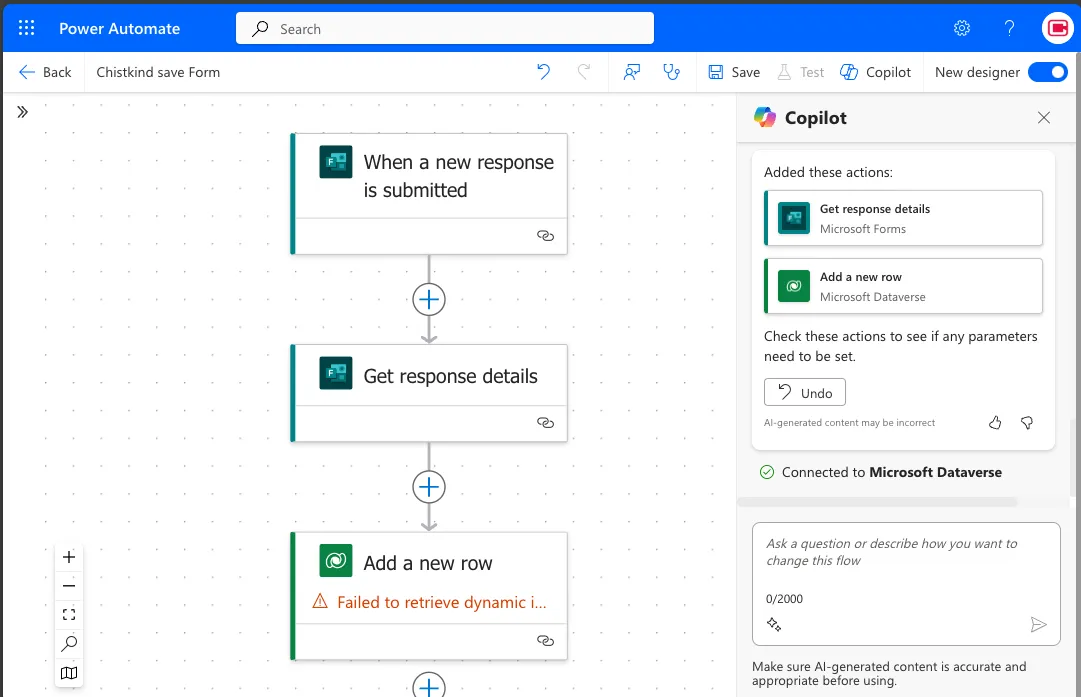Go Back to the previous page

coord(46,72)
